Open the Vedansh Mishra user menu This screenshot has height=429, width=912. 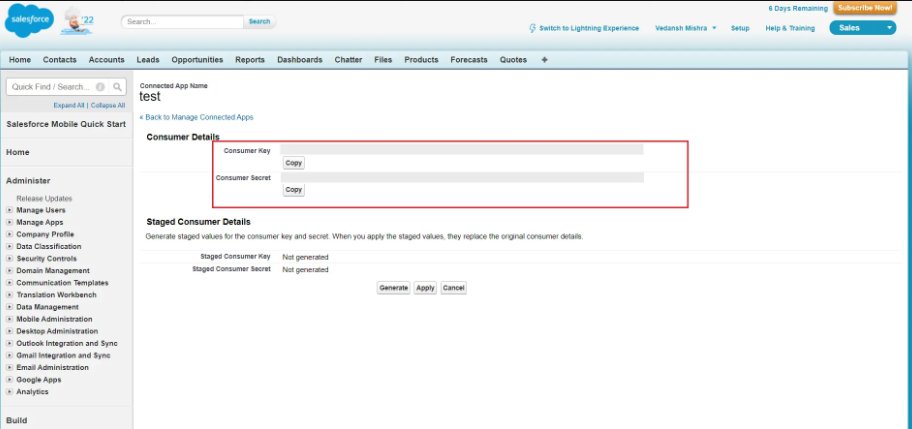[686, 28]
